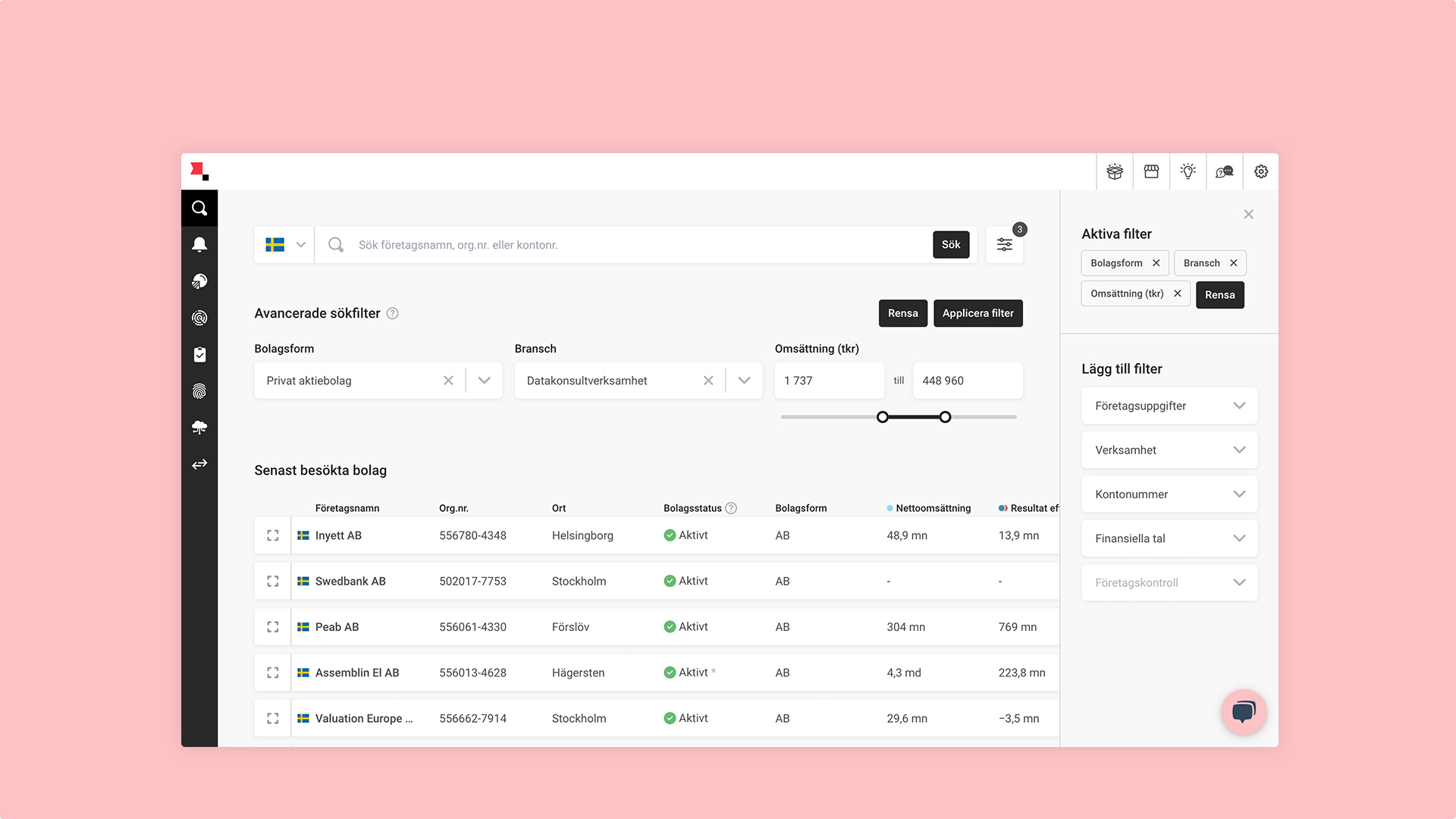Expand the Assemblin El AB row icon
The width and height of the screenshot is (1456, 819).
(273, 673)
